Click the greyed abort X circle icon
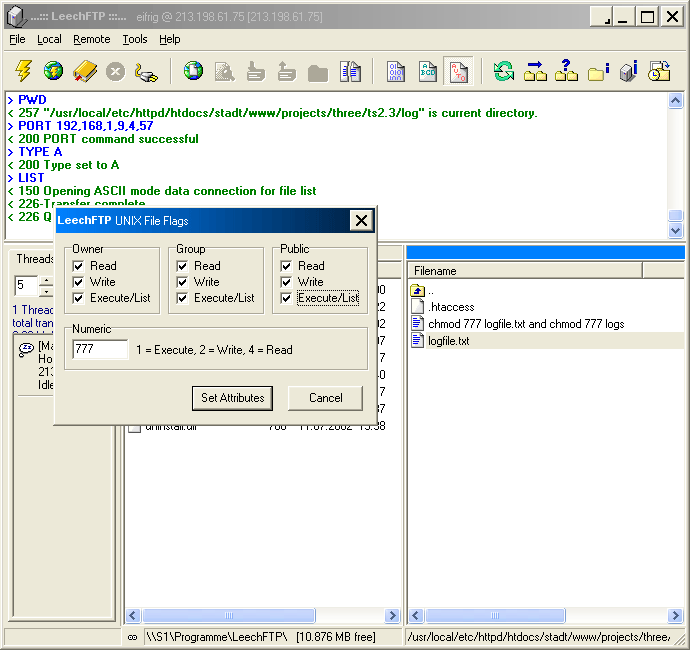This screenshot has width=690, height=650. click(115, 71)
